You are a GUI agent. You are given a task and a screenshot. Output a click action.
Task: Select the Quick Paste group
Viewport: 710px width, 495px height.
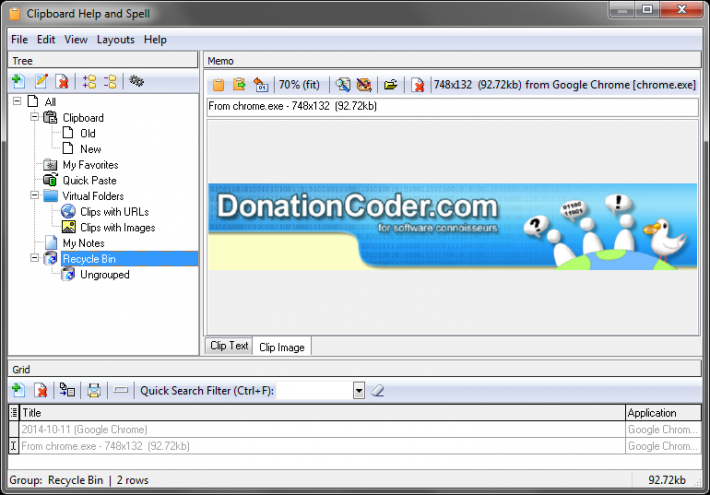click(x=89, y=180)
